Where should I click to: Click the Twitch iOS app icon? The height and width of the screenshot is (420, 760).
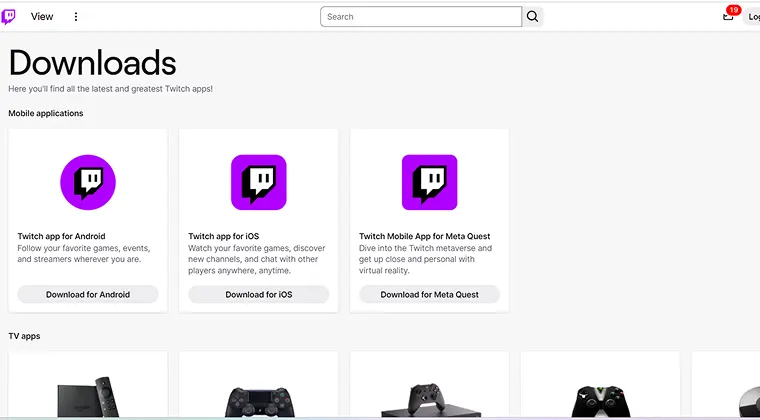(x=259, y=182)
